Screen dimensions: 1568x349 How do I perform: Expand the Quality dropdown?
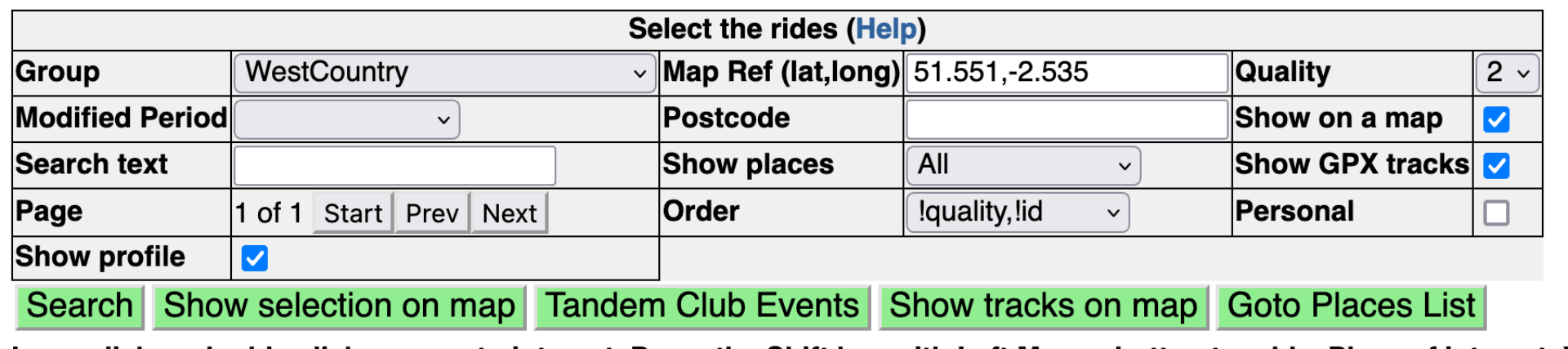(1507, 73)
